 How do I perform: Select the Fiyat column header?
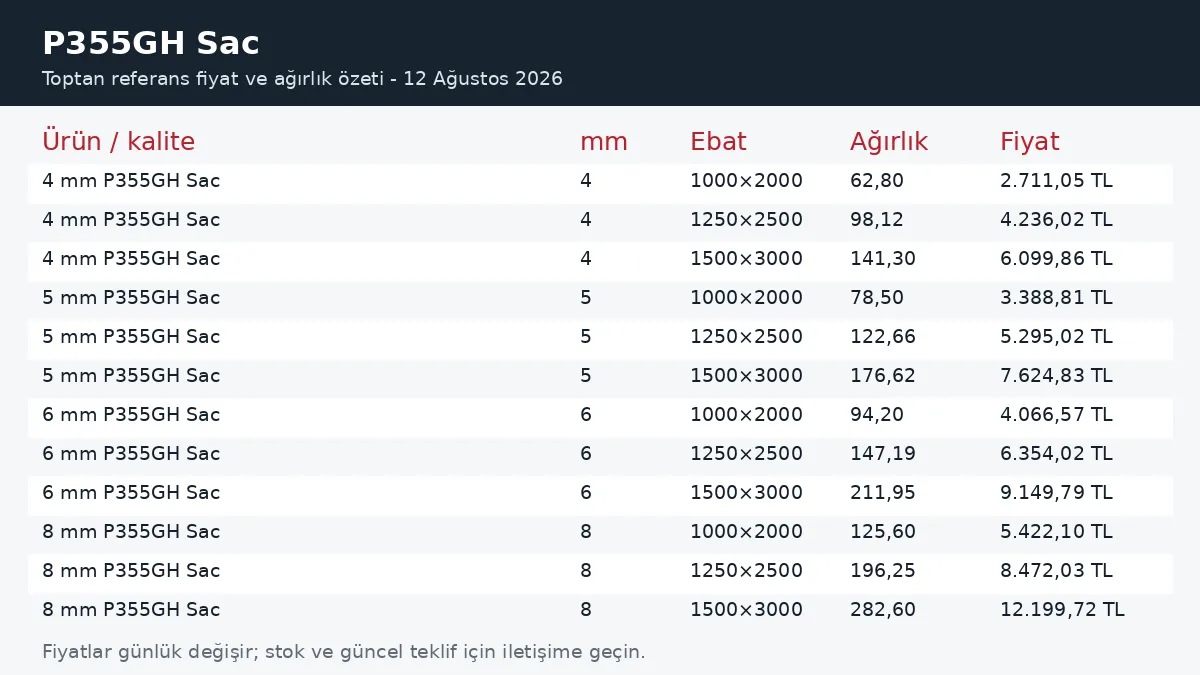click(1029, 141)
